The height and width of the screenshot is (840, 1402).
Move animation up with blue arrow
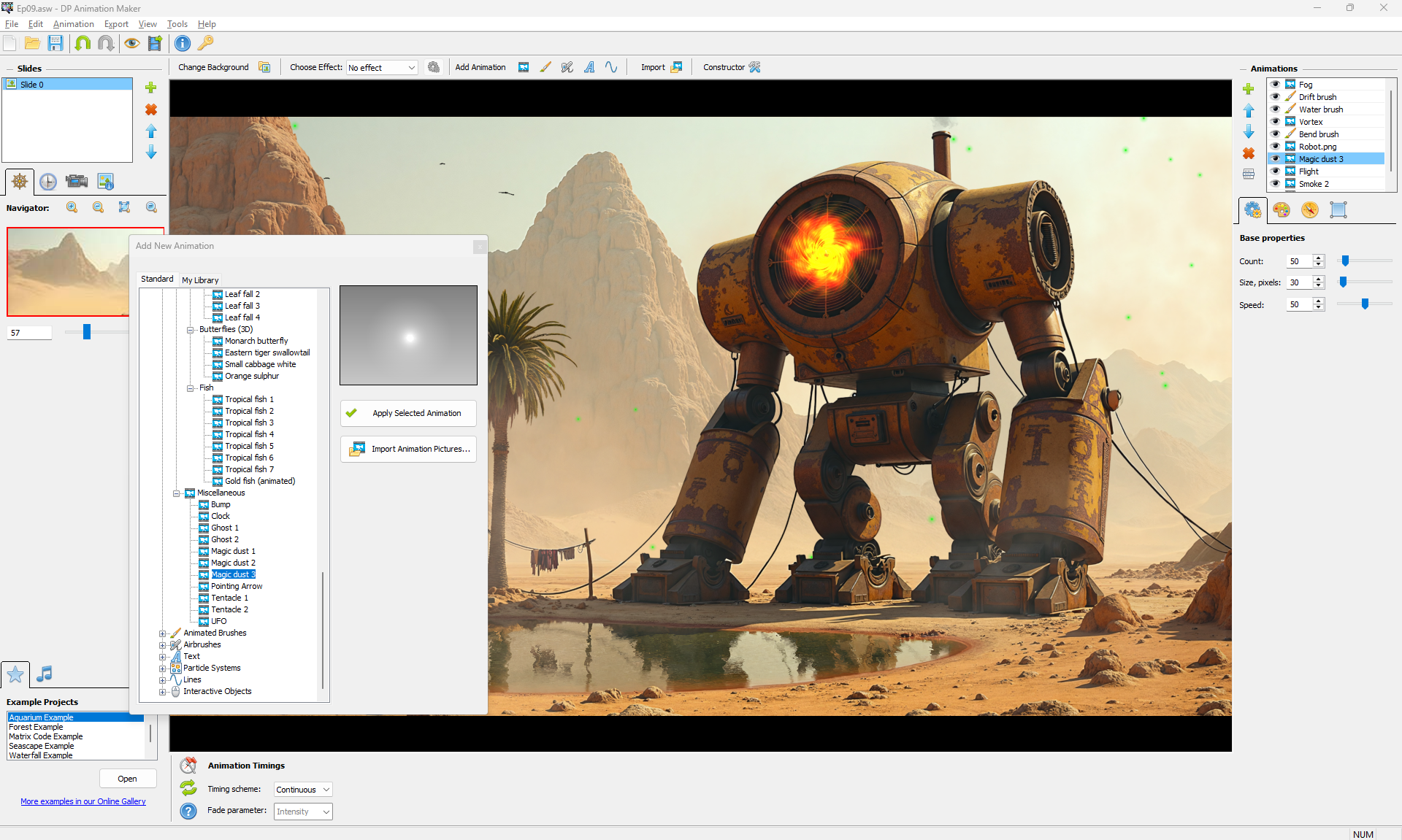point(1249,110)
